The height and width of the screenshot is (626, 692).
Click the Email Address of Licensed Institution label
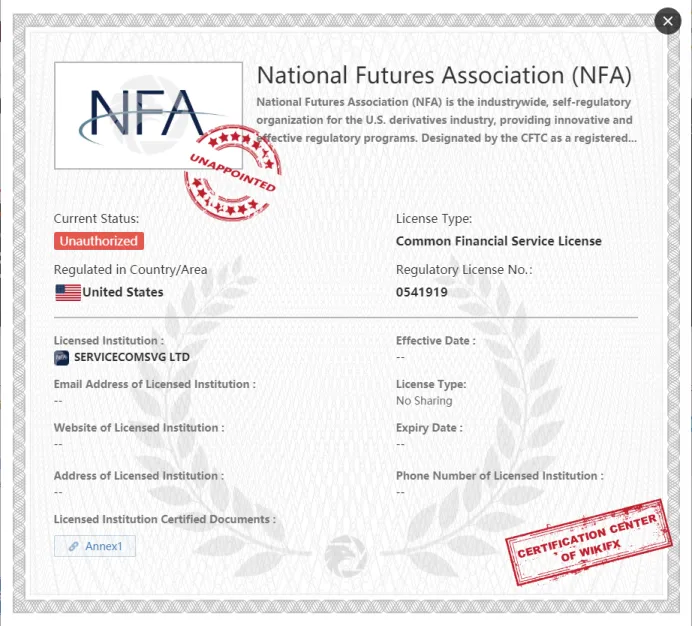click(154, 385)
